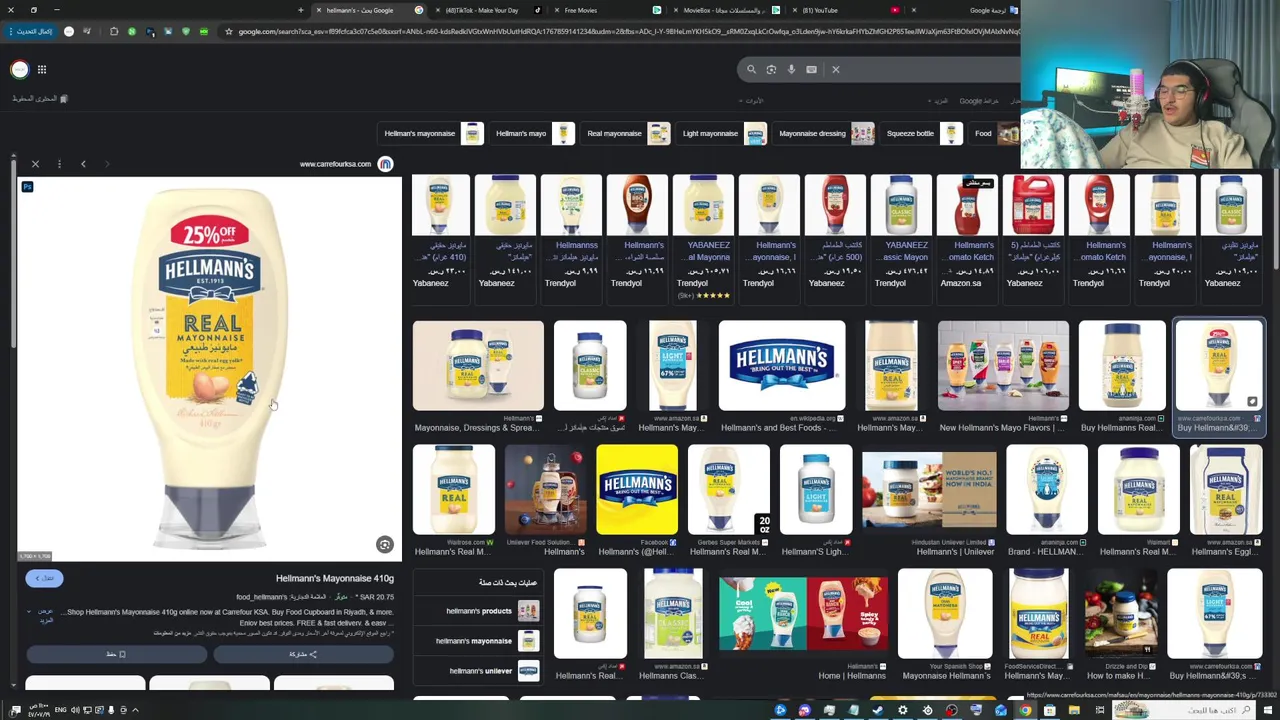Start voice search with microphone icon
Screen dimensions: 1280x720
[791, 70]
